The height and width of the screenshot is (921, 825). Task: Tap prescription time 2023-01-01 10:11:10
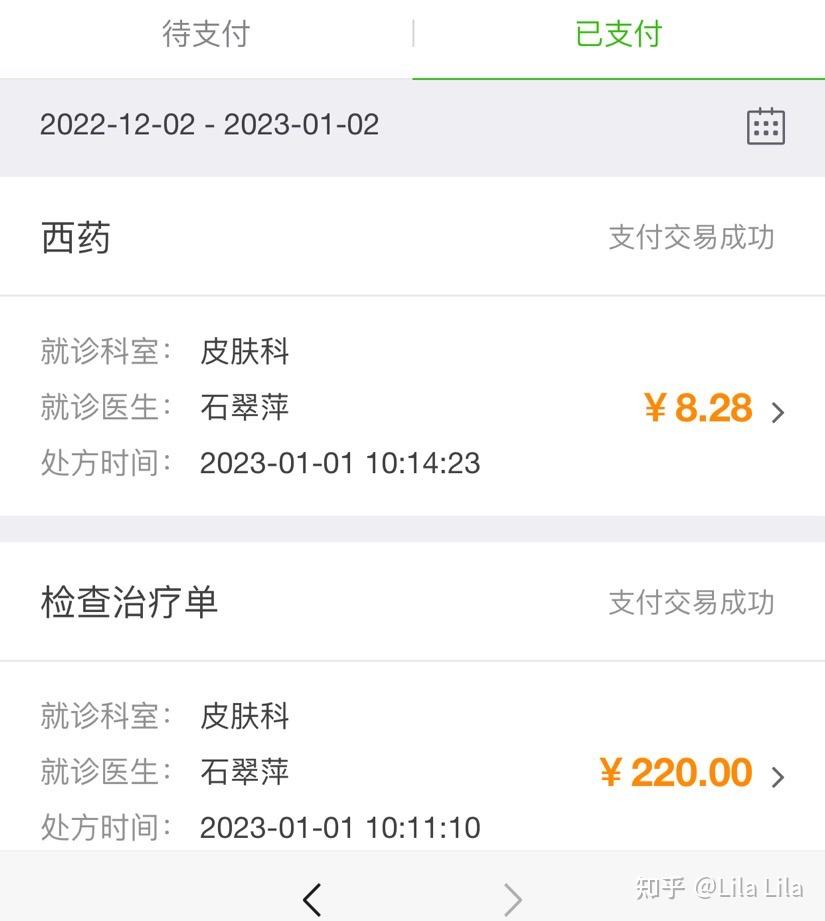340,827
